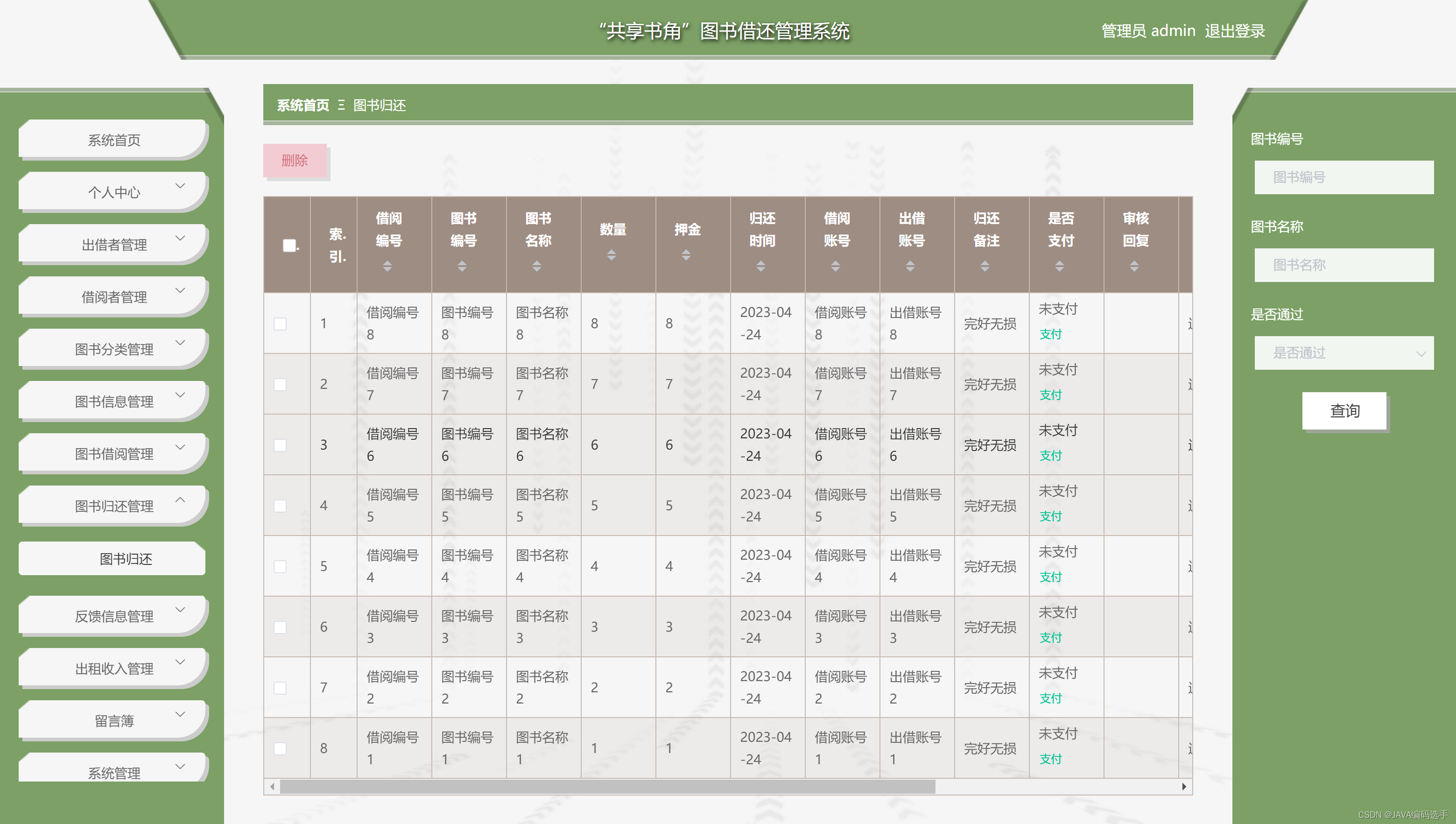This screenshot has width=1456, height=824.
Task: Sort by 归还时间 column arrows
Action: (761, 266)
